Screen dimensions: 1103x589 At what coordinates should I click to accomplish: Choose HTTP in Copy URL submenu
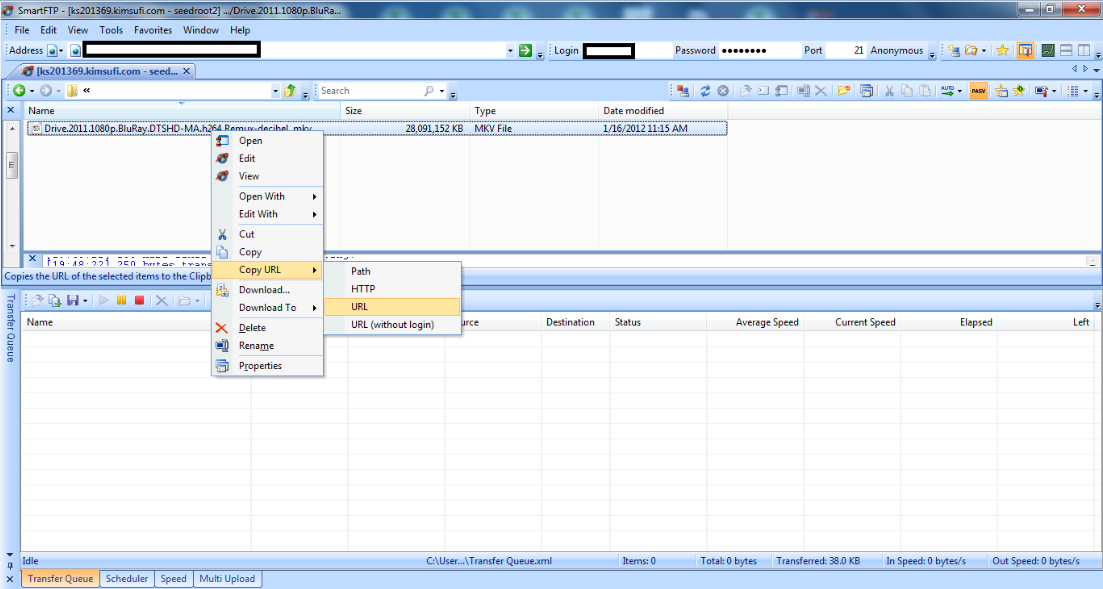[393, 289]
